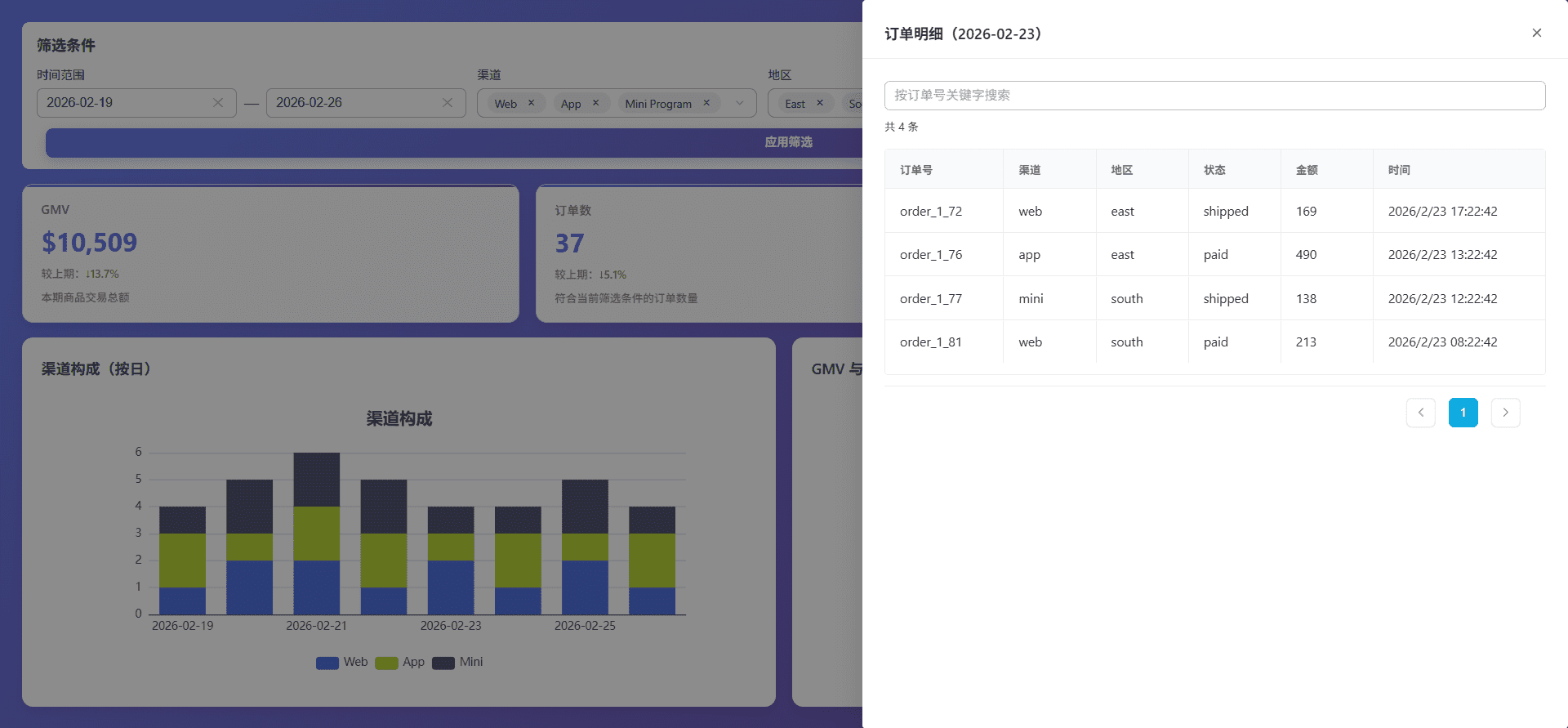Click the 2026-02-21 bar's Mini segment
1568x728 pixels.
tap(317, 480)
